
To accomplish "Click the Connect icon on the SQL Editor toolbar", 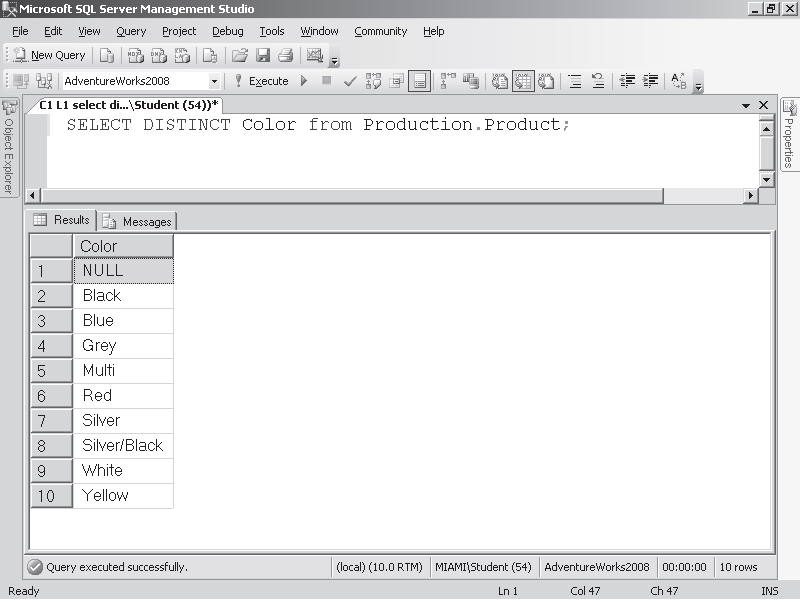I will (21, 81).
